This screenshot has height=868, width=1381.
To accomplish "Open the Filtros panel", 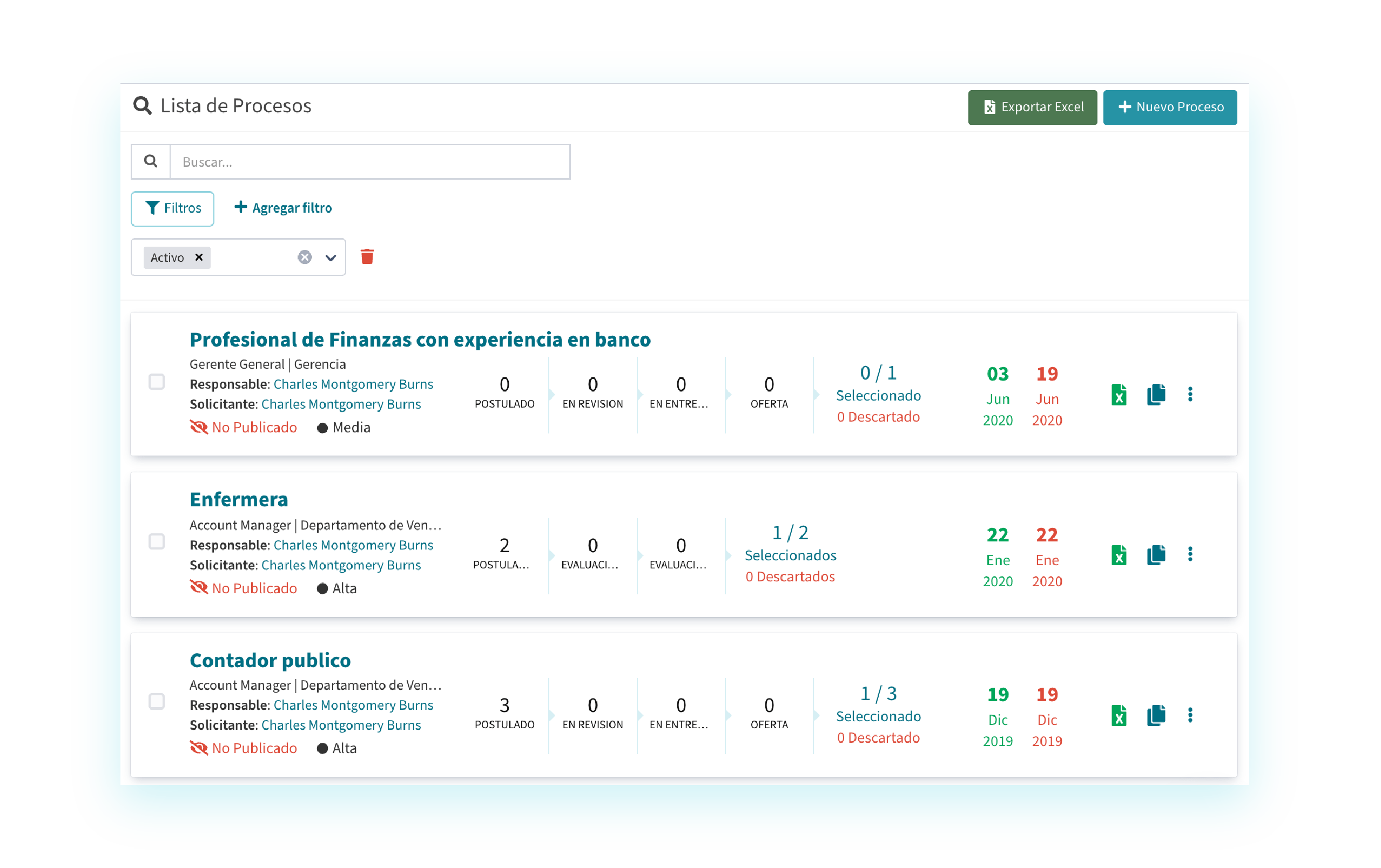I will (x=173, y=208).
